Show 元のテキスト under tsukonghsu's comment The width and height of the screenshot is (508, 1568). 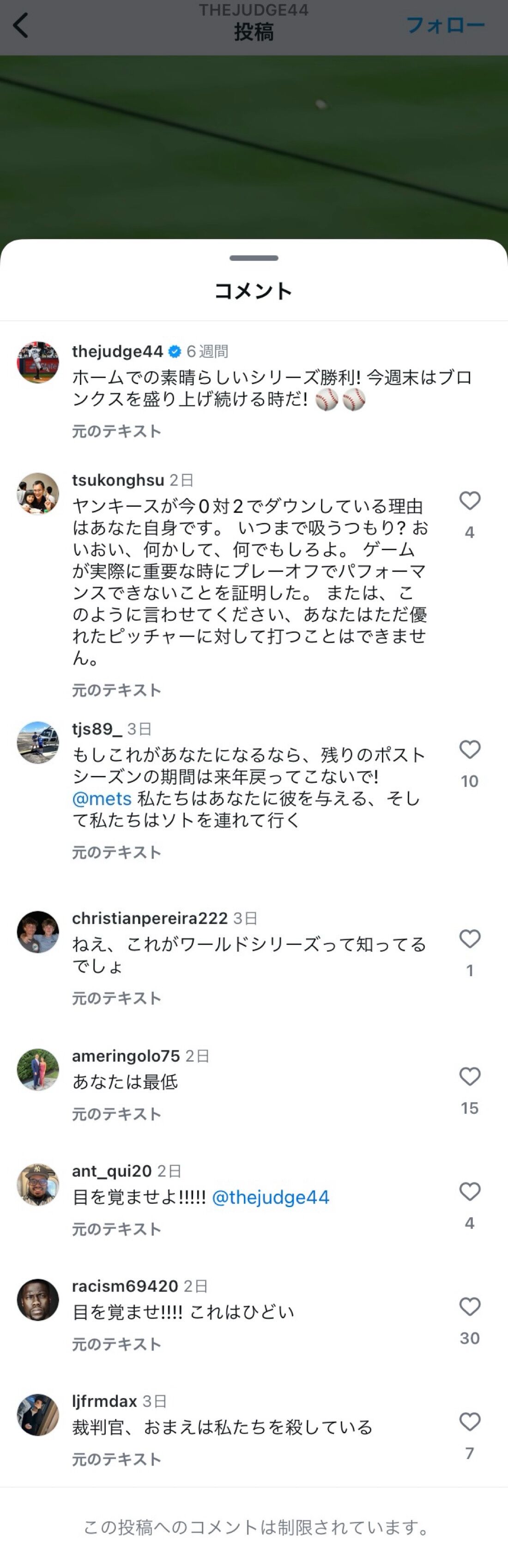(x=116, y=690)
